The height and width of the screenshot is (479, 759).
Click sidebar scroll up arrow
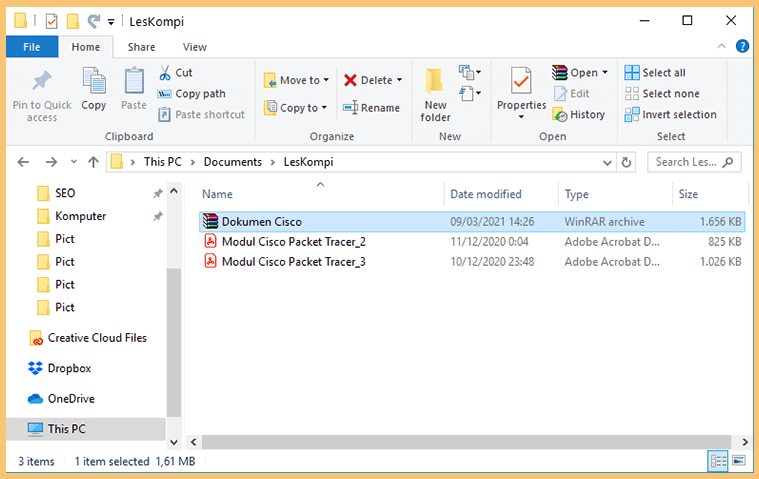coord(174,191)
